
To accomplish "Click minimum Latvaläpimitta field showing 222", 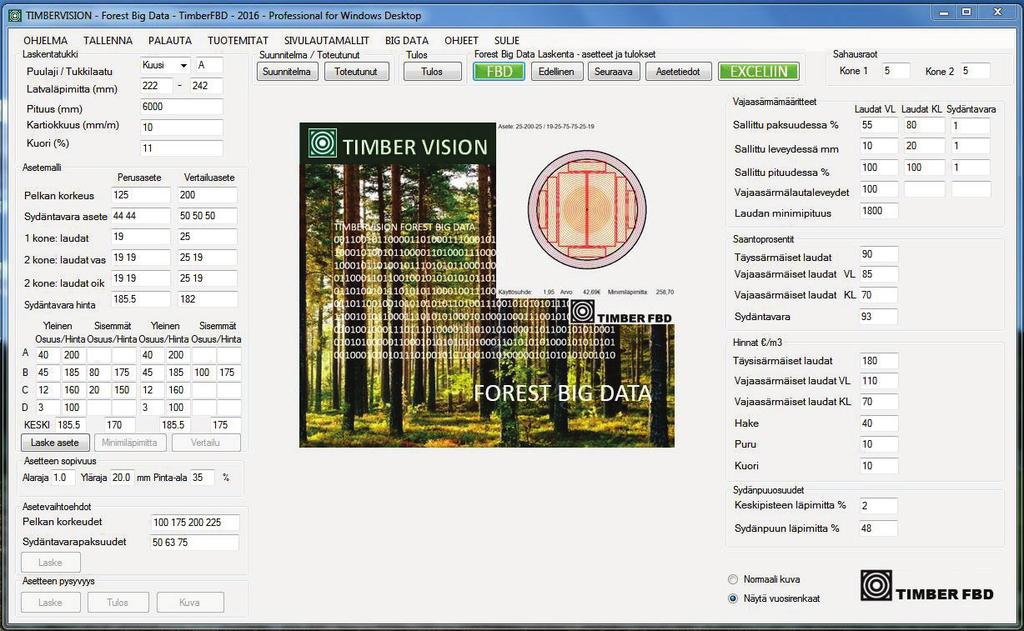I will pos(156,86).
